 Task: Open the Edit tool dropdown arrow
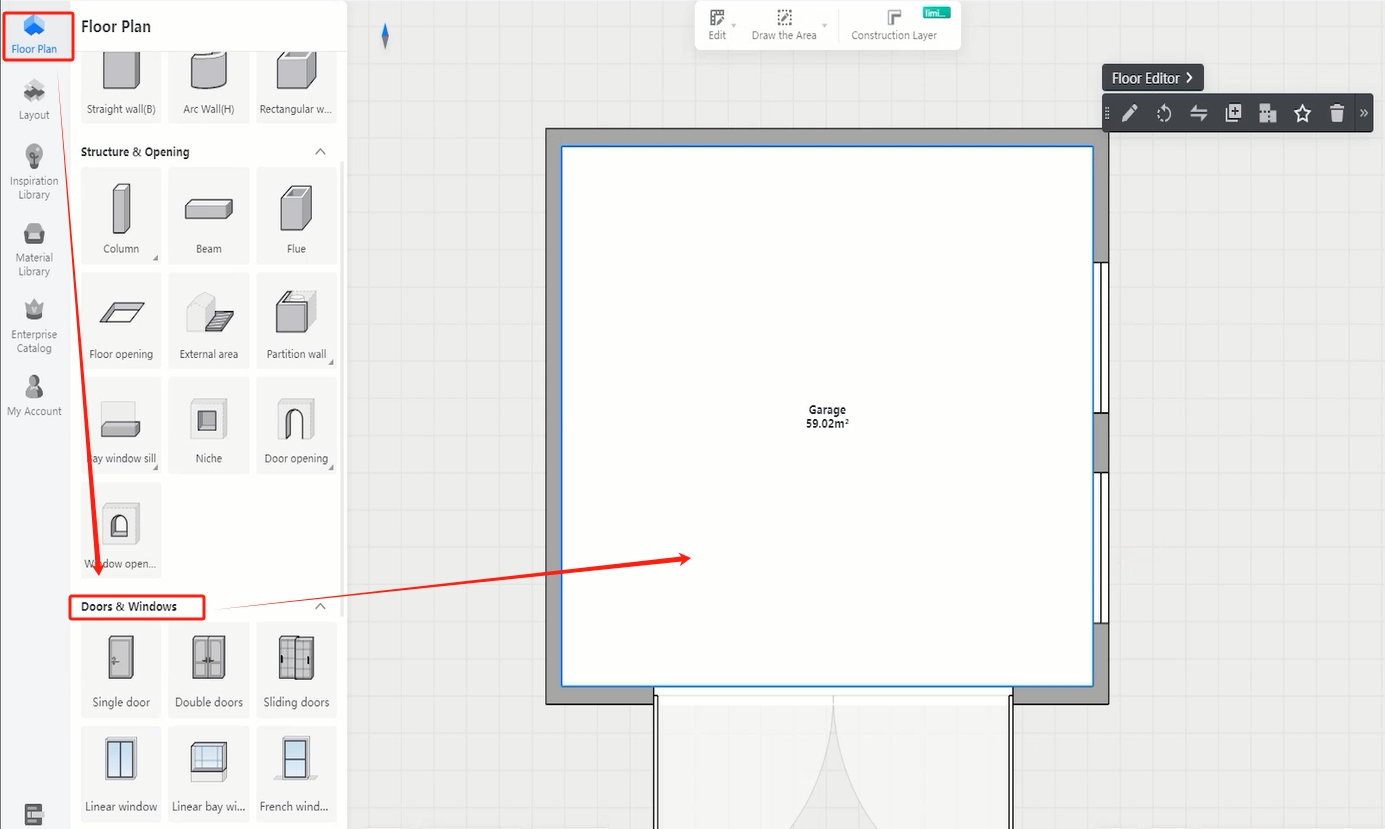pyautogui.click(x=734, y=25)
